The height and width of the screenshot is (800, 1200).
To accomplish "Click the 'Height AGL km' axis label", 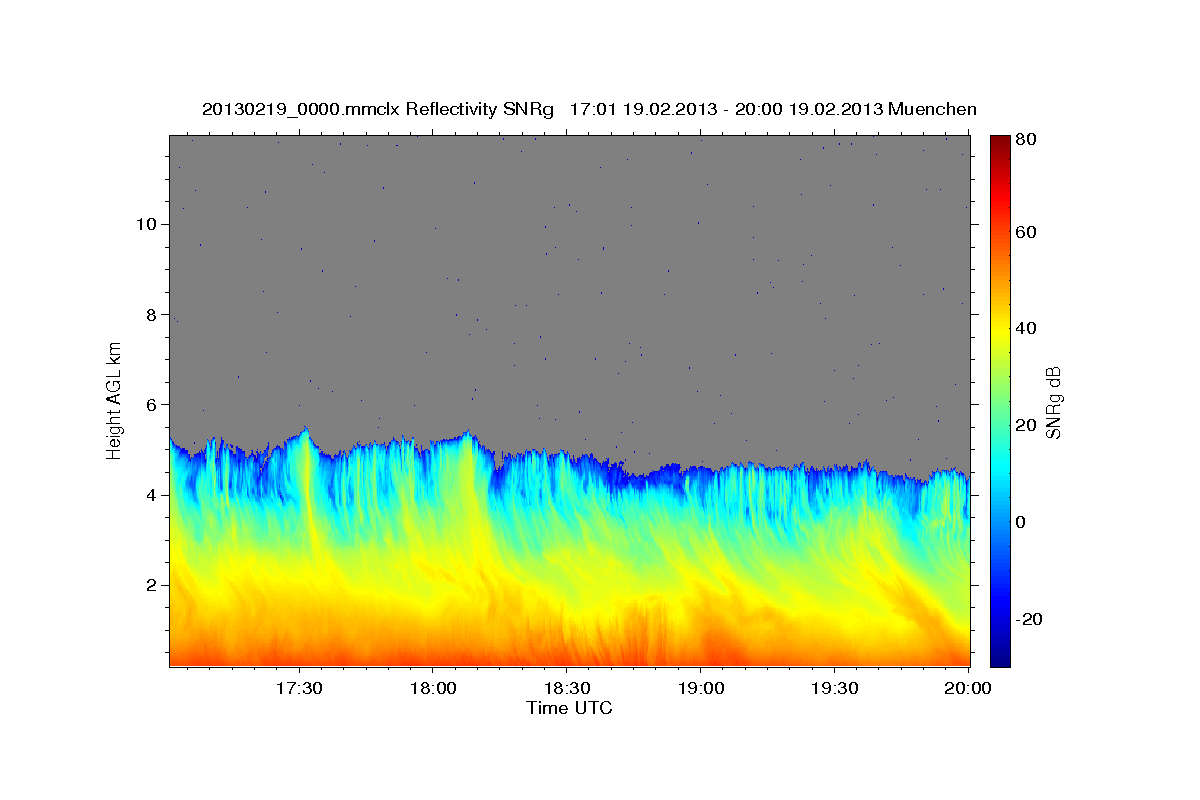I will click(x=114, y=400).
